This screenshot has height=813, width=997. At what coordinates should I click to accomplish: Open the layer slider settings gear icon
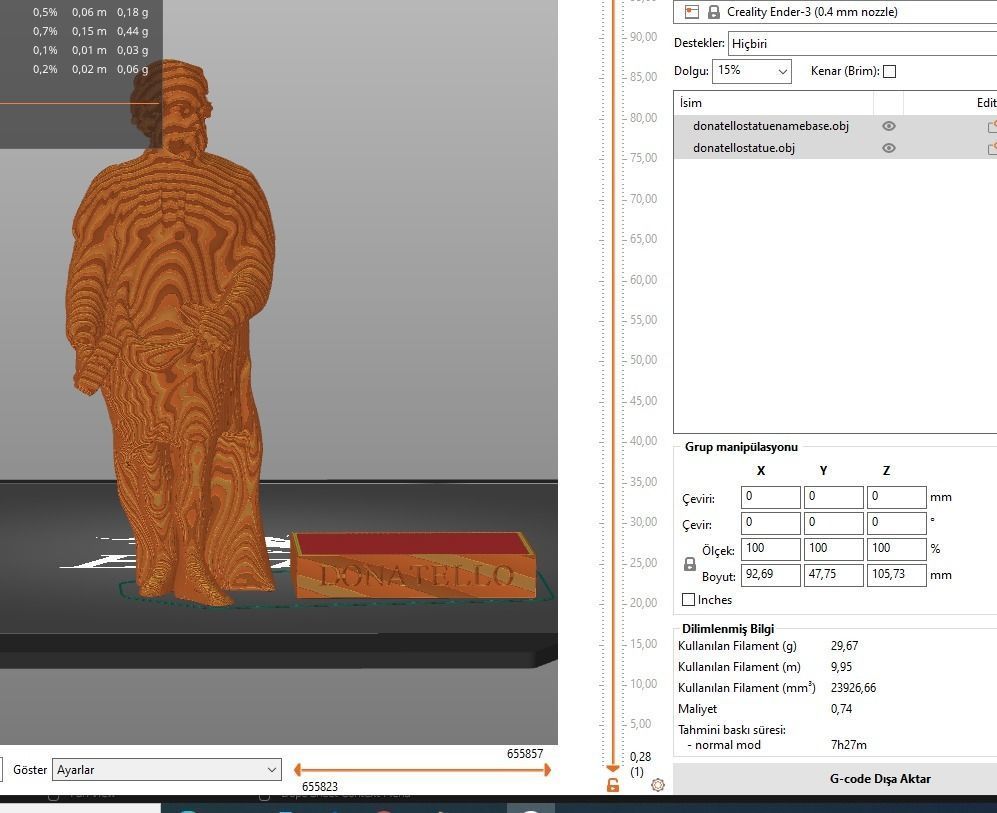coord(658,785)
